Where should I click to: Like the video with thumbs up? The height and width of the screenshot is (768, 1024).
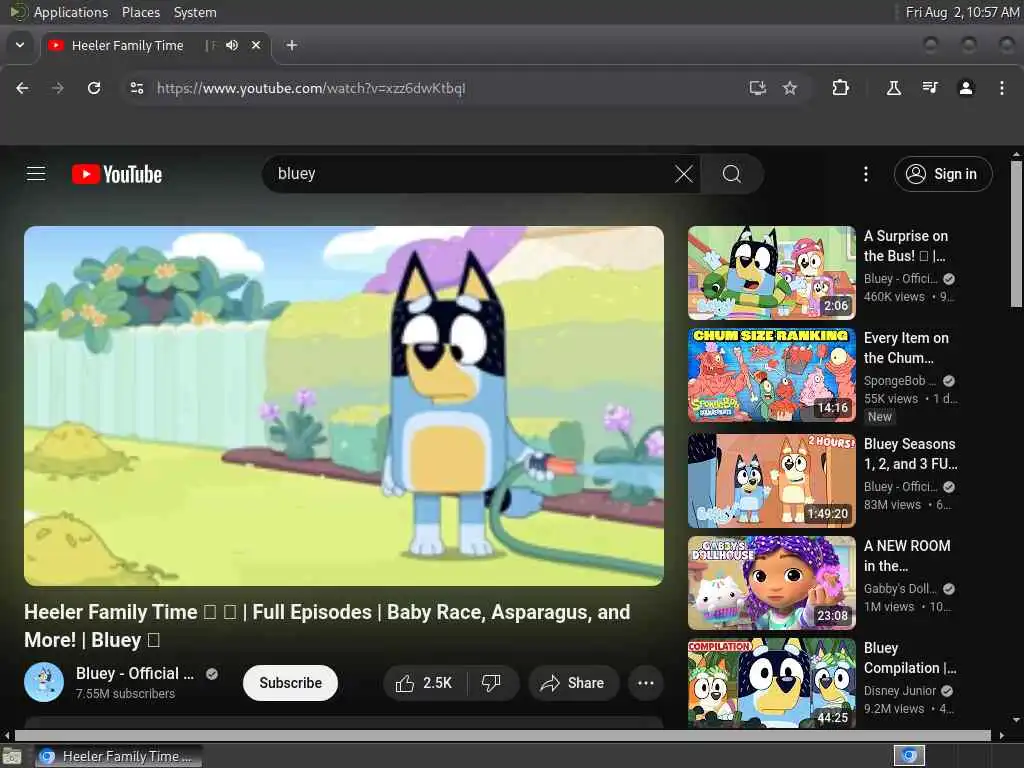click(424, 683)
